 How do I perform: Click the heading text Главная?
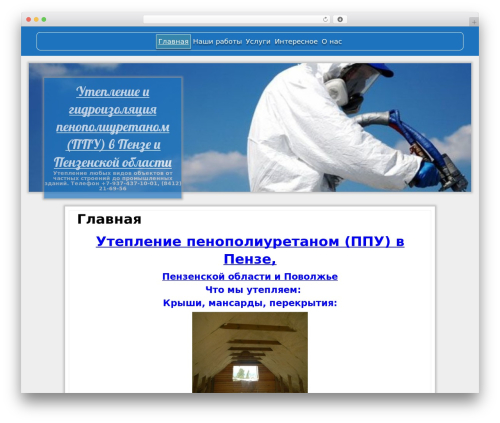click(109, 219)
